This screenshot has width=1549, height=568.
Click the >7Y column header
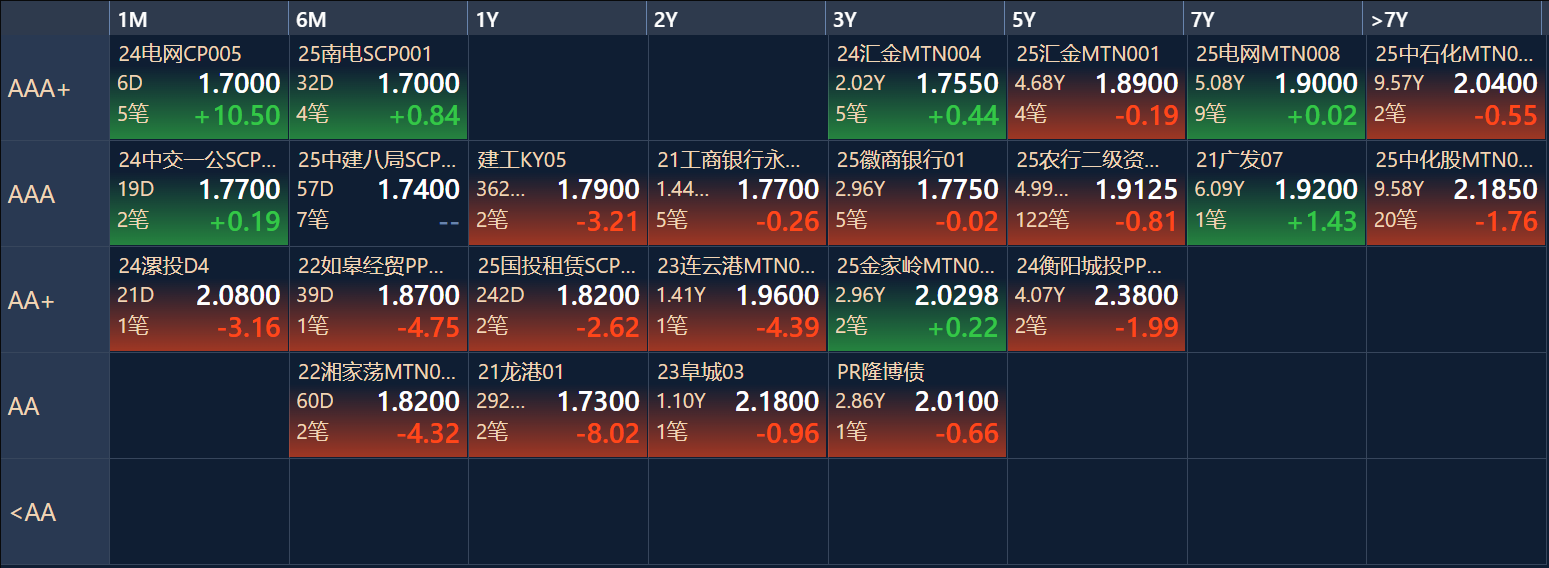(1455, 19)
